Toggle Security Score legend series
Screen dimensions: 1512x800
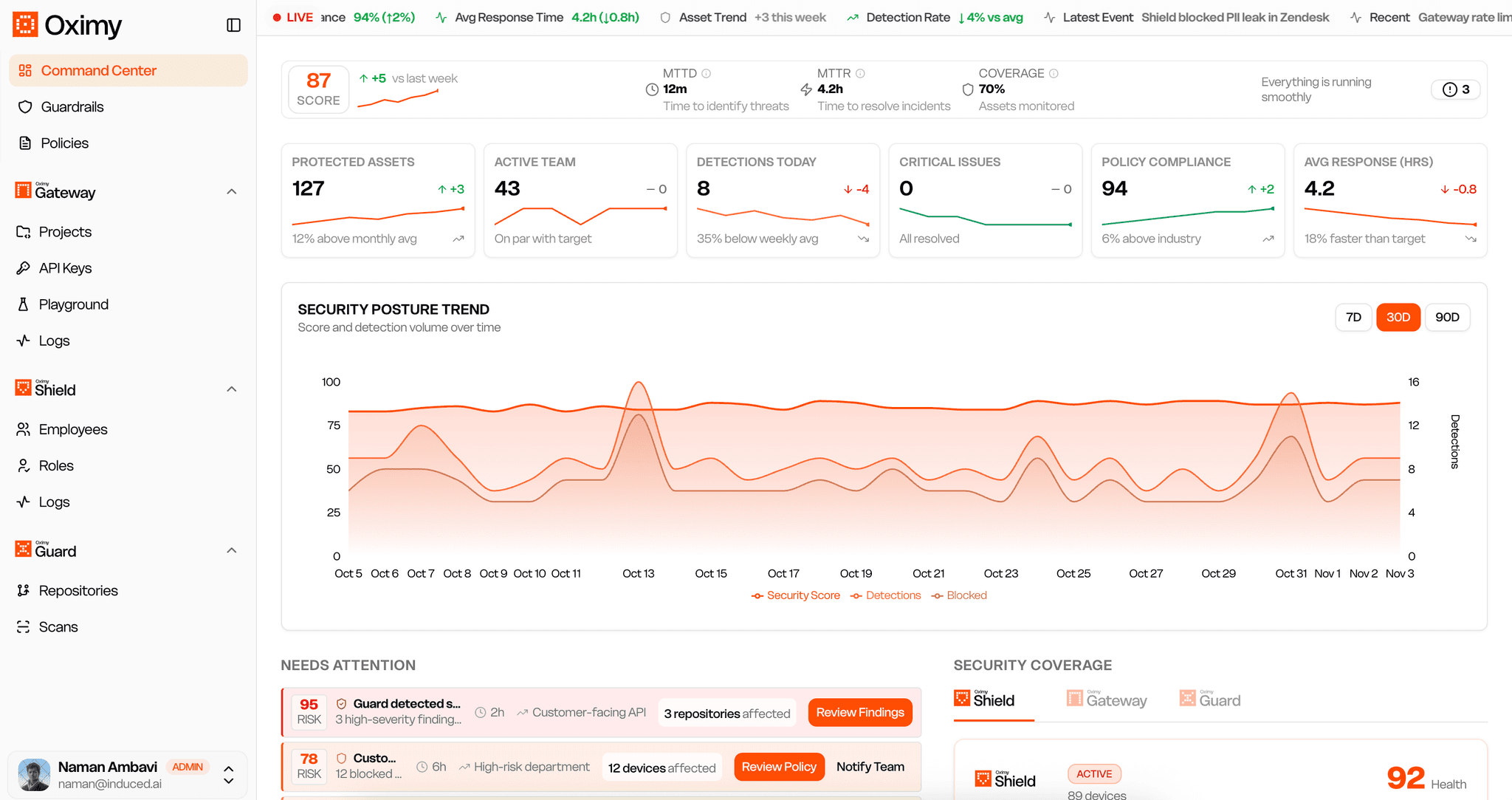(796, 595)
